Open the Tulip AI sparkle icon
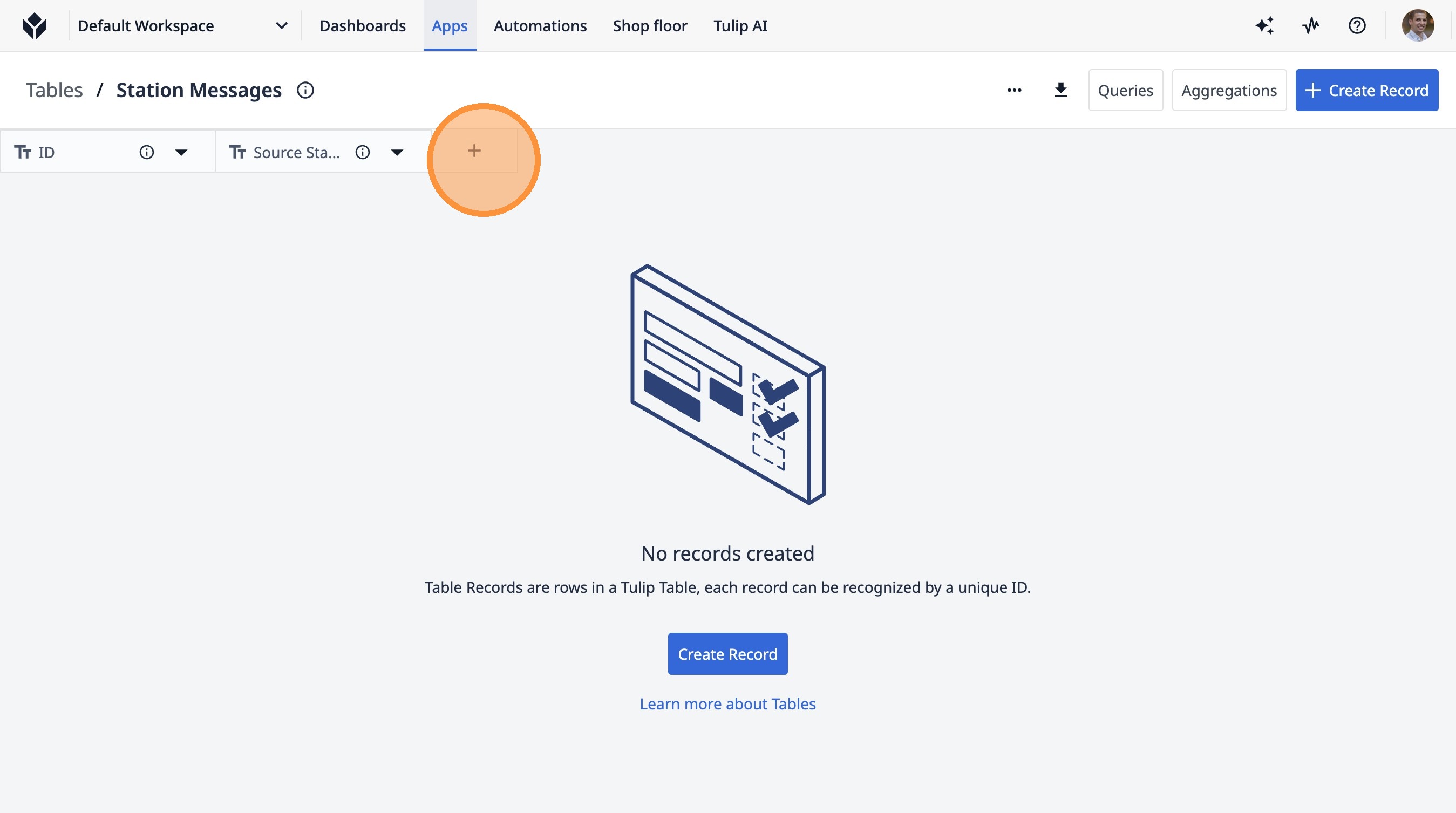Image resolution: width=1456 pixels, height=813 pixels. click(1264, 26)
